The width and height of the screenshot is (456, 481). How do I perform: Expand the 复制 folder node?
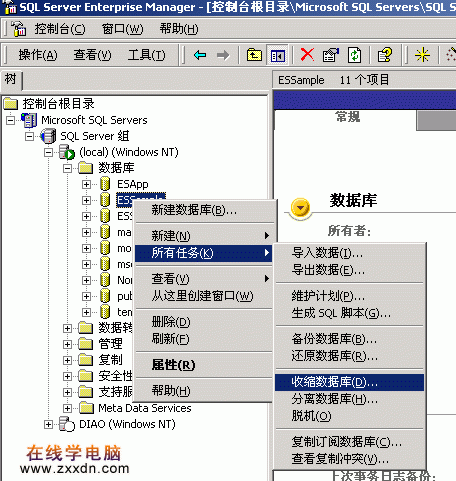click(67, 360)
